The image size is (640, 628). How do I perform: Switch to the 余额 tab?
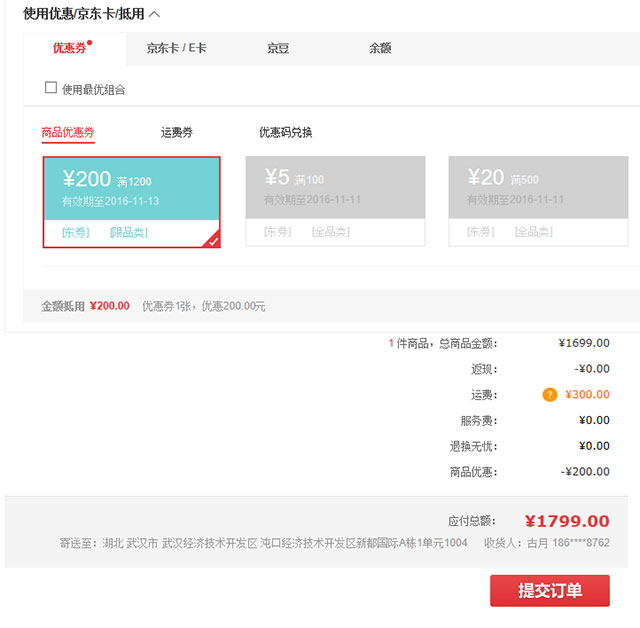coord(380,48)
